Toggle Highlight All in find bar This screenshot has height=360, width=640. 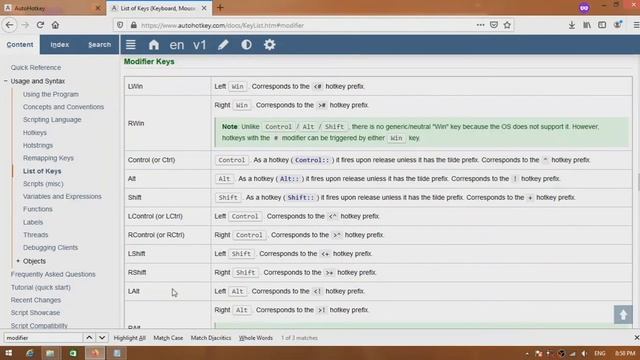pyautogui.click(x=129, y=338)
